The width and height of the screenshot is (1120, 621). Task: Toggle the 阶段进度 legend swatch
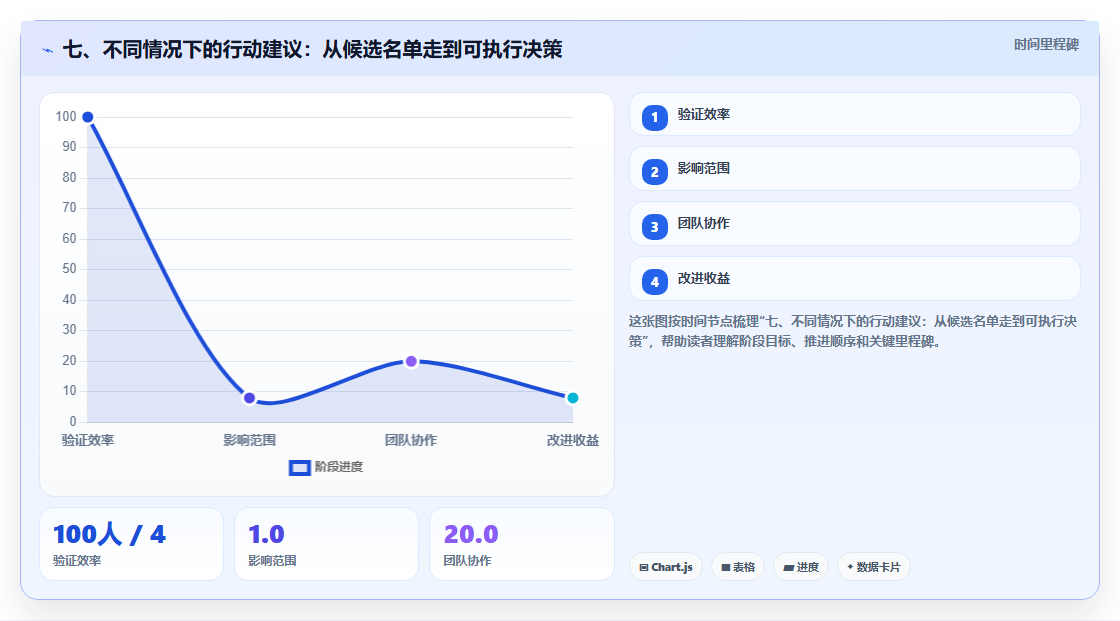click(299, 467)
